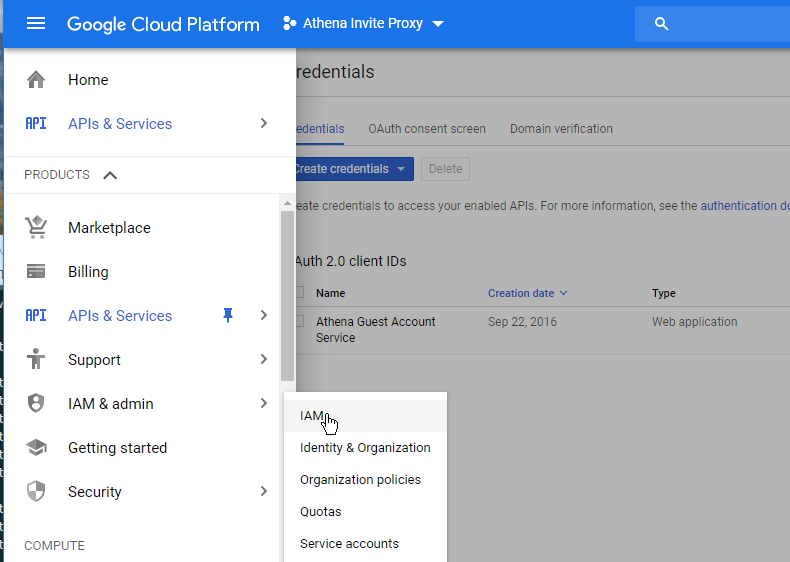The height and width of the screenshot is (562, 790).
Task: Unpin APIs & Services with pin icon
Action: (x=228, y=315)
